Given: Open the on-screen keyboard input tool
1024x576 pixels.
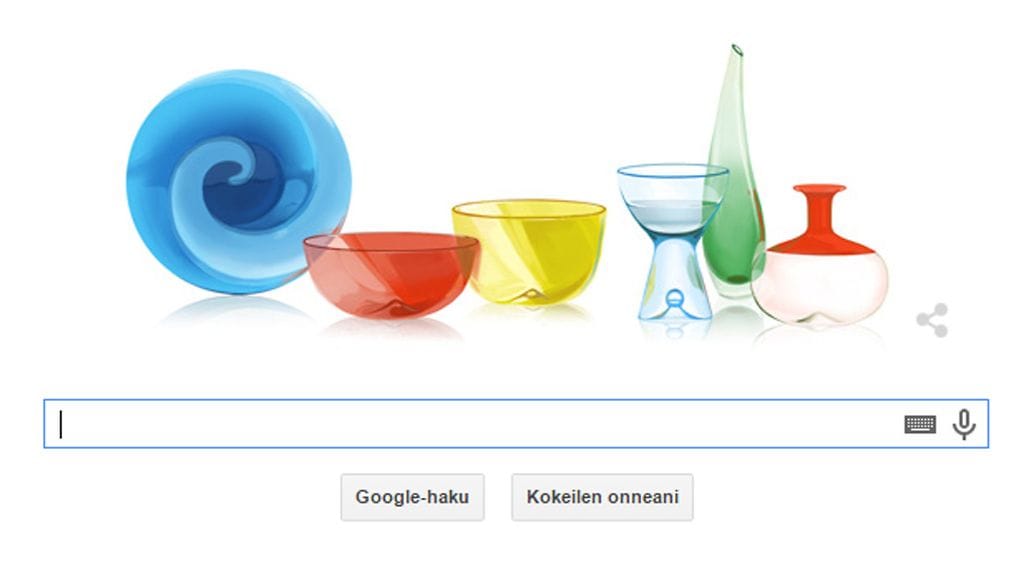Looking at the screenshot, I should [920, 424].
